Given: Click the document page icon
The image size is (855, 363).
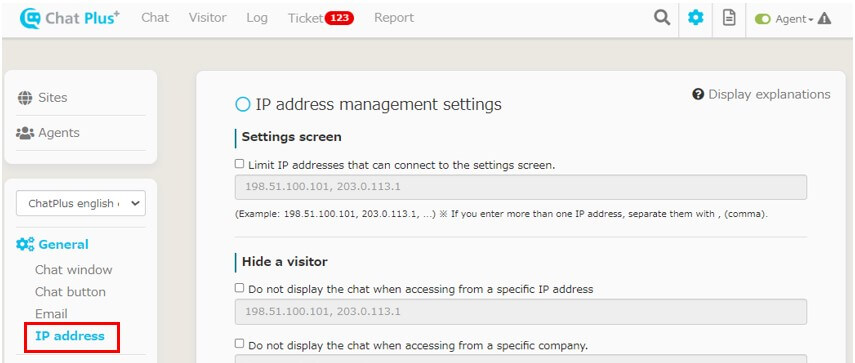Looking at the screenshot, I should pyautogui.click(x=728, y=18).
